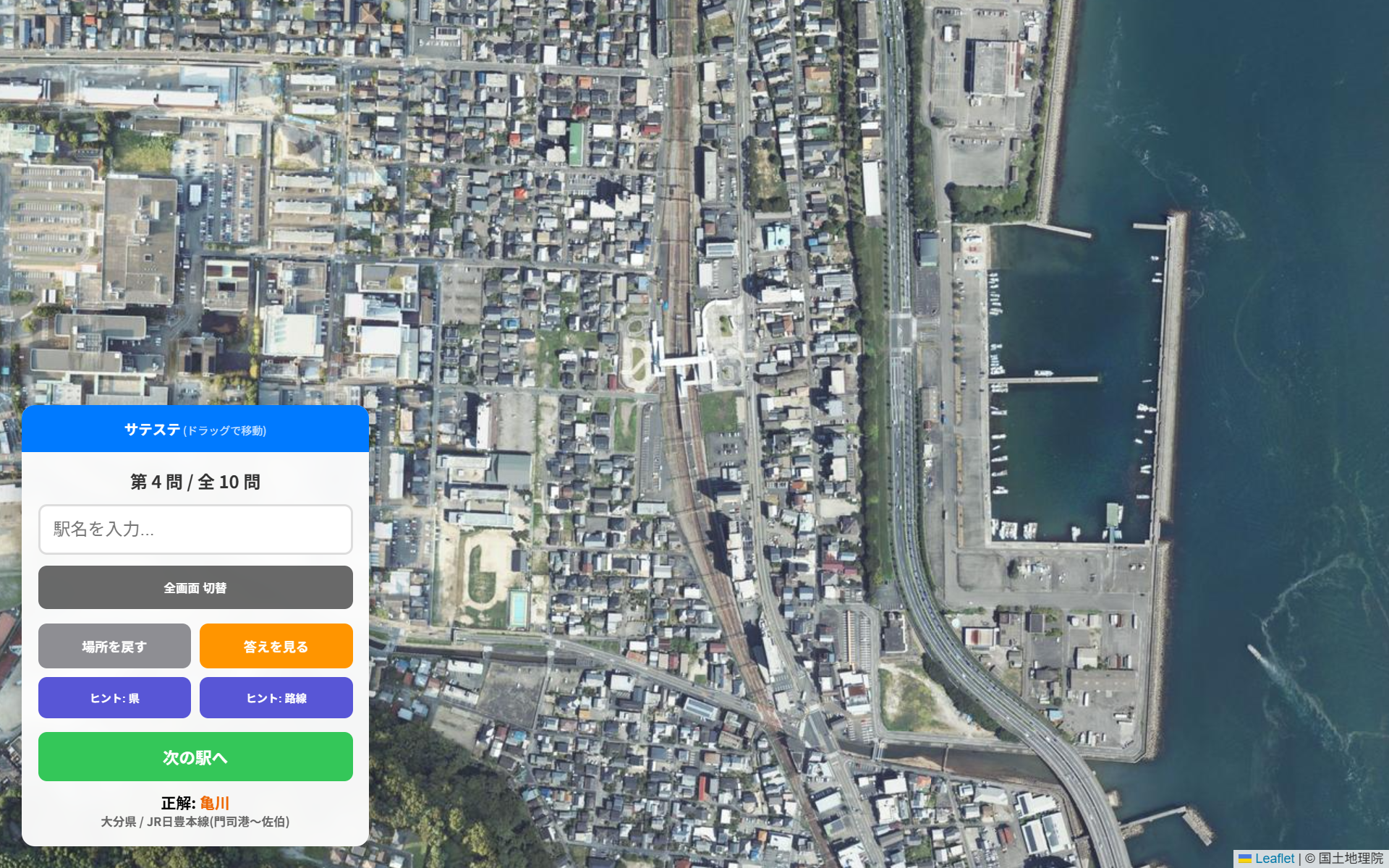Image resolution: width=1389 pixels, height=868 pixels.
Task: Click the Ukrainian flag icon beside Leaflet
Action: point(1245,859)
